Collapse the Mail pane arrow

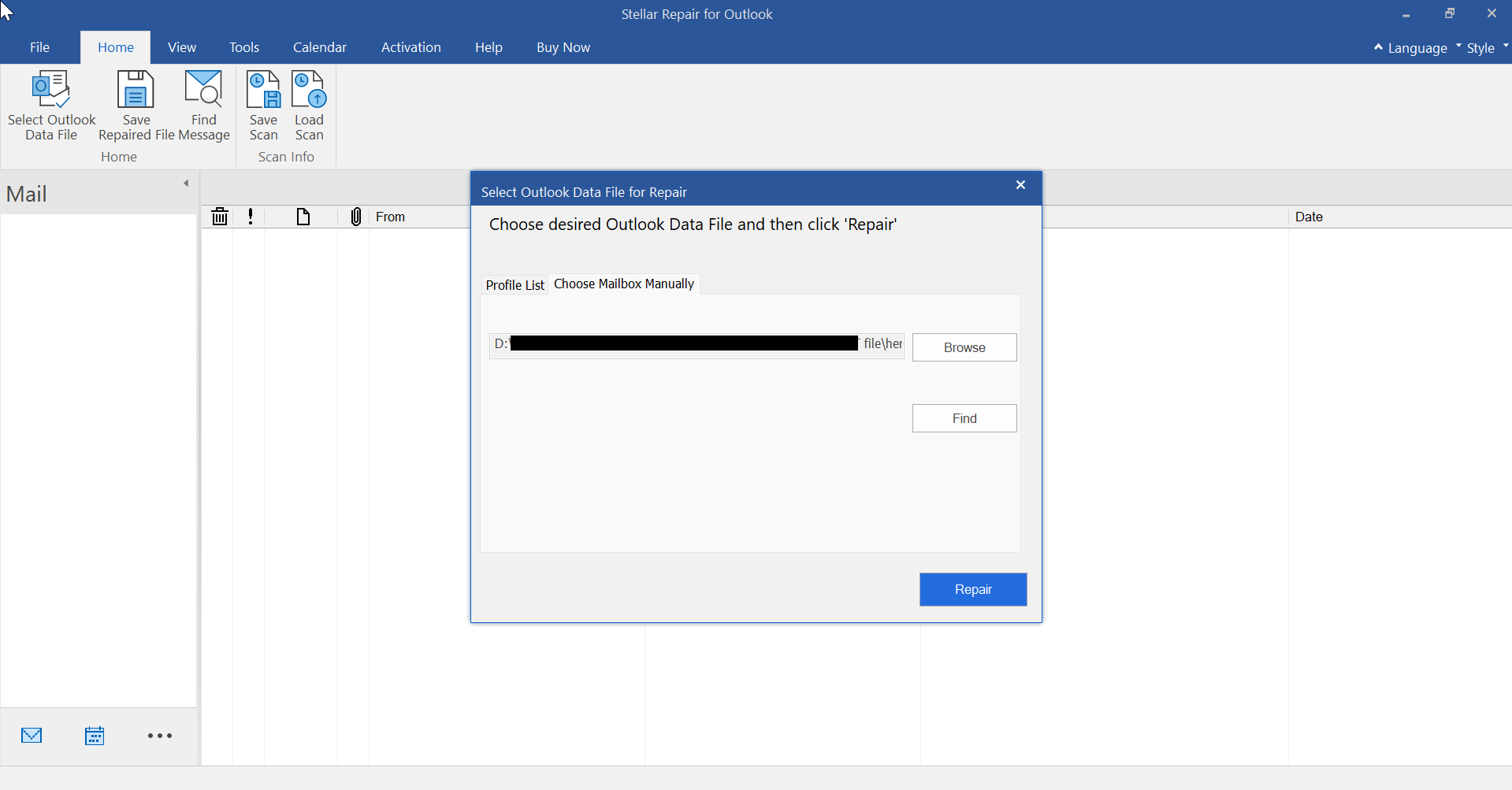[x=186, y=184]
